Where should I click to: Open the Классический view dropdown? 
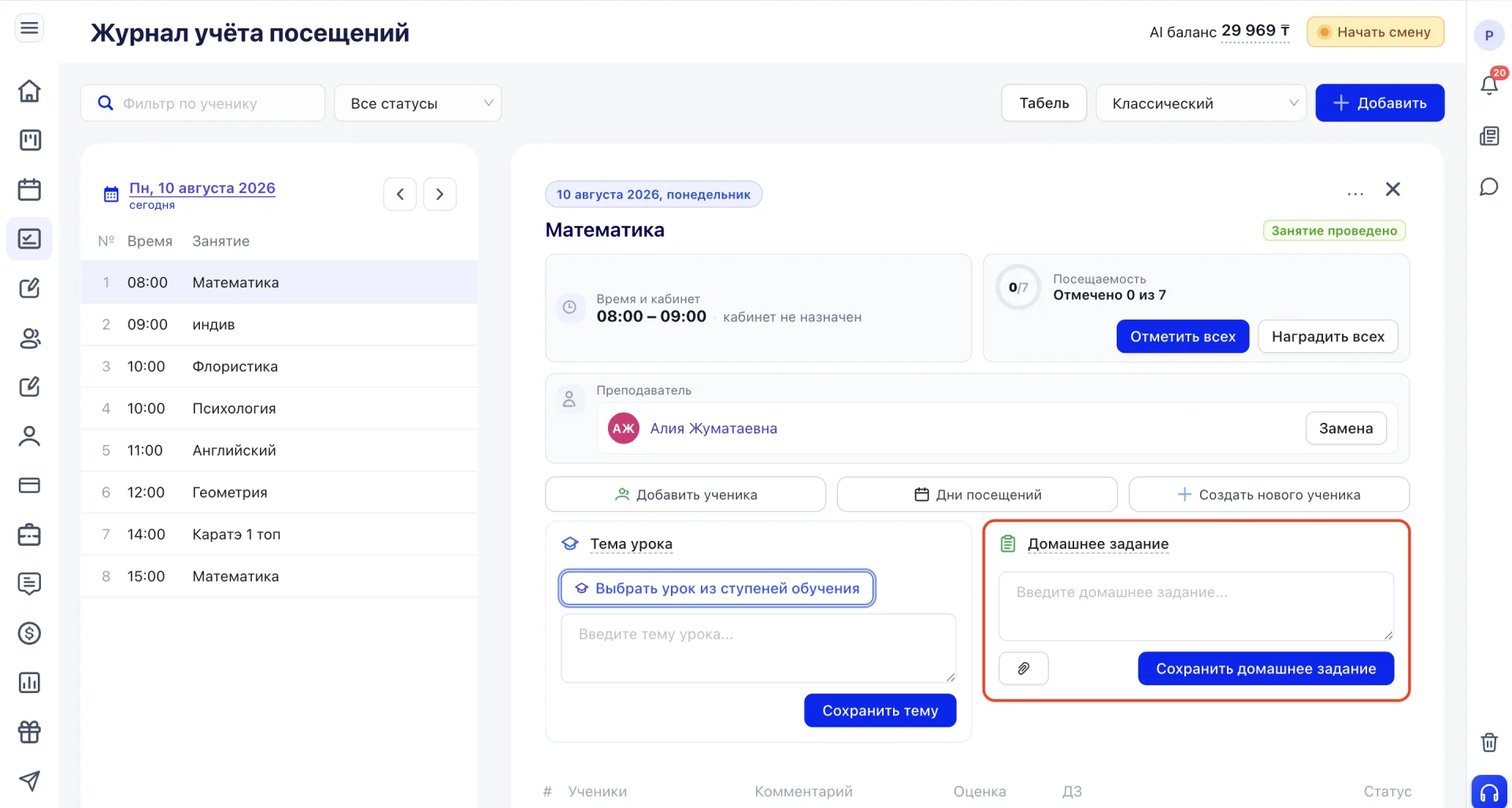pos(1201,103)
